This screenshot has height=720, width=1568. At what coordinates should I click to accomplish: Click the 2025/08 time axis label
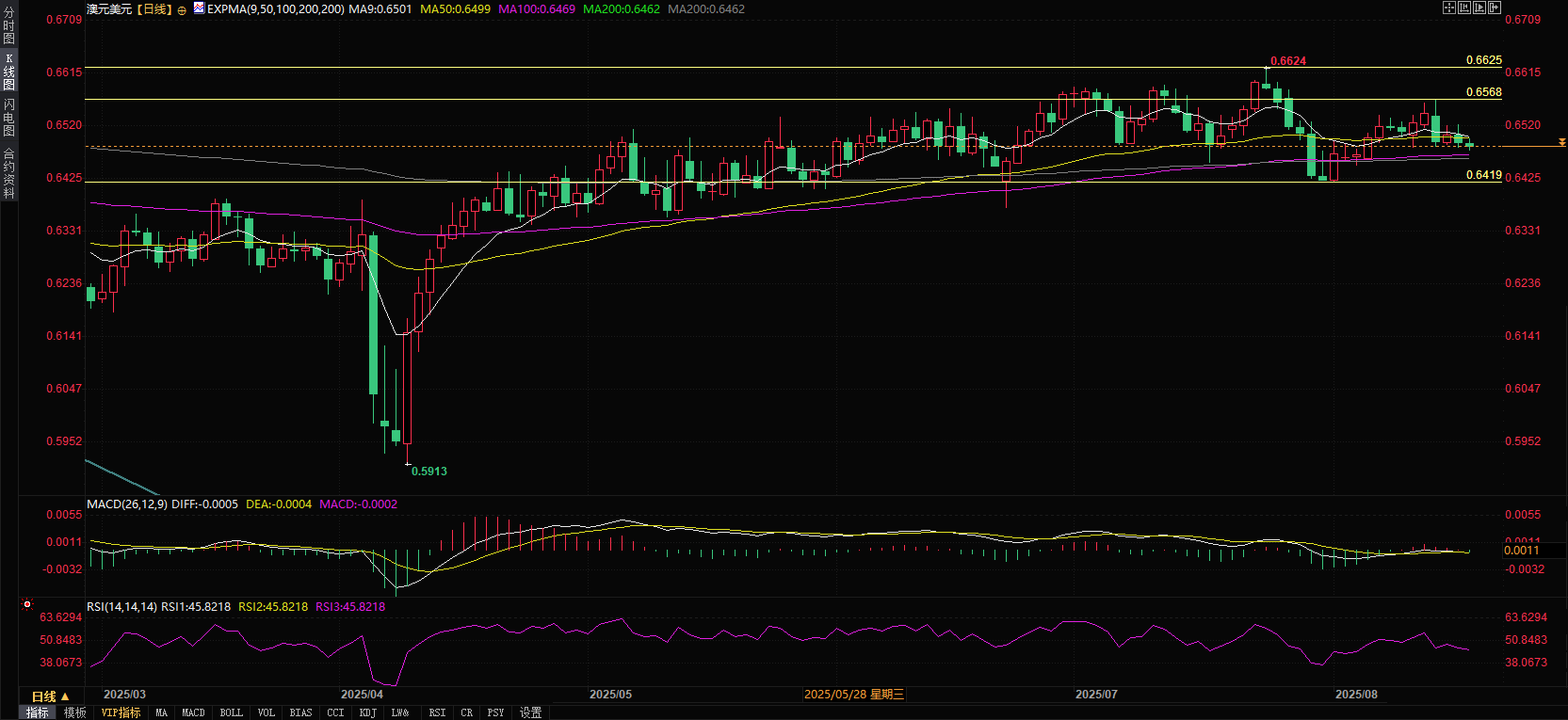click(x=1356, y=695)
